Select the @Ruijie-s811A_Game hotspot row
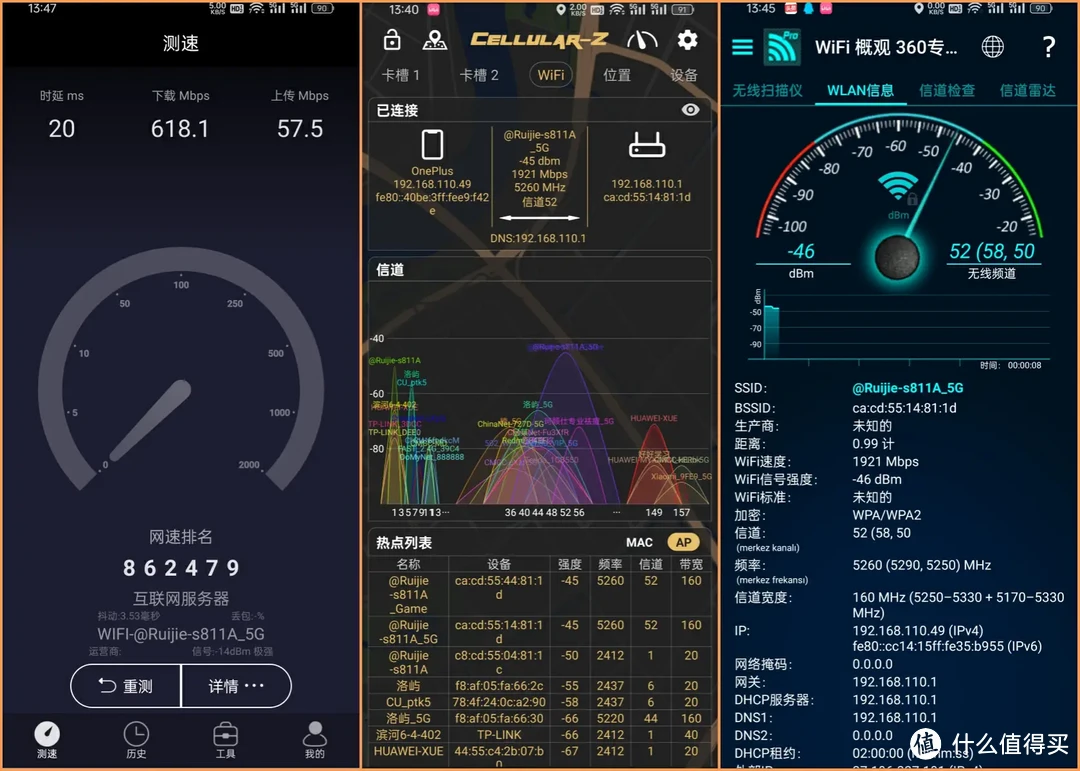1080x771 pixels. [539, 595]
